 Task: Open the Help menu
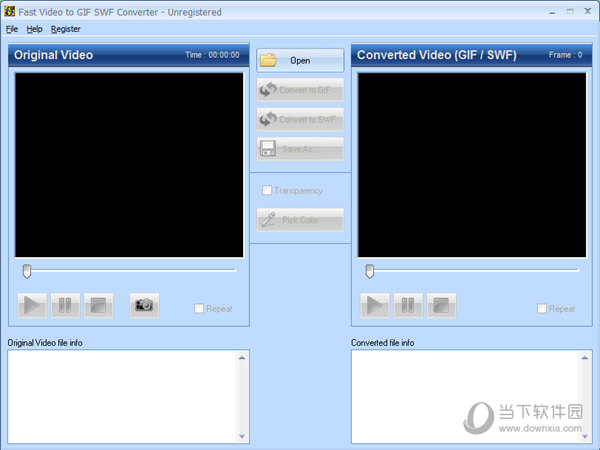pos(34,29)
